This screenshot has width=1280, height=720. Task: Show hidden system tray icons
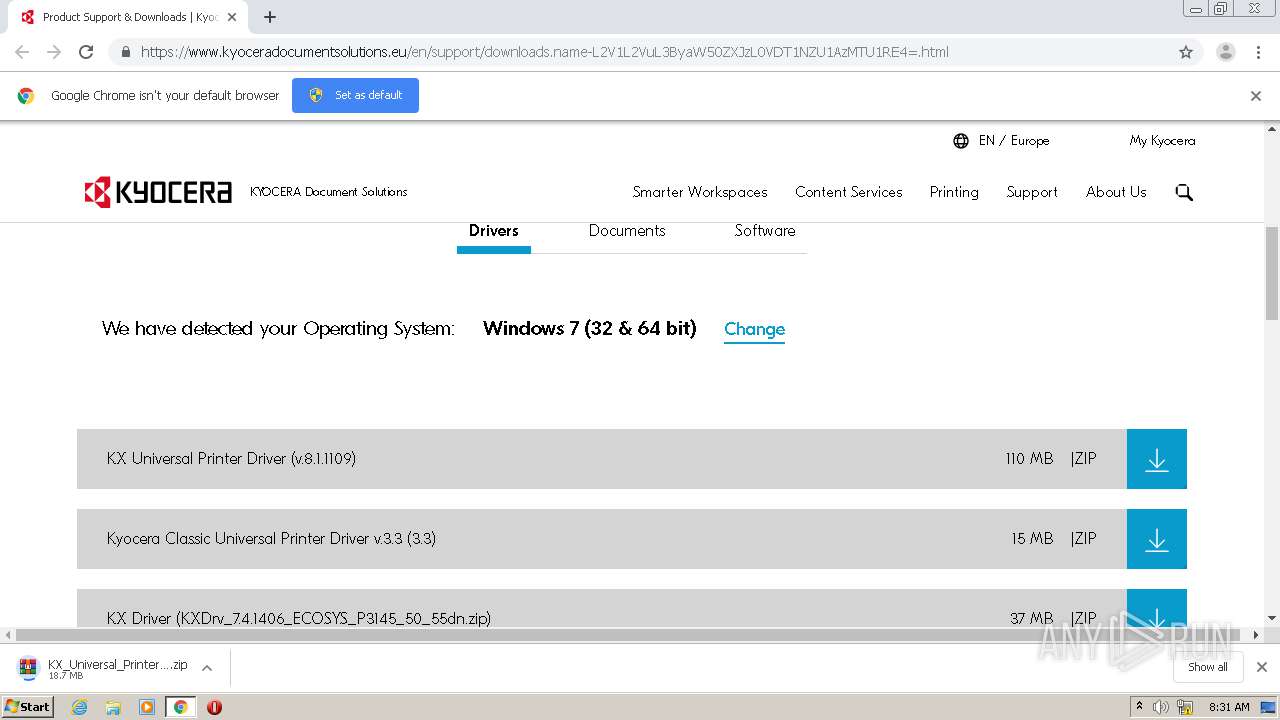1139,707
